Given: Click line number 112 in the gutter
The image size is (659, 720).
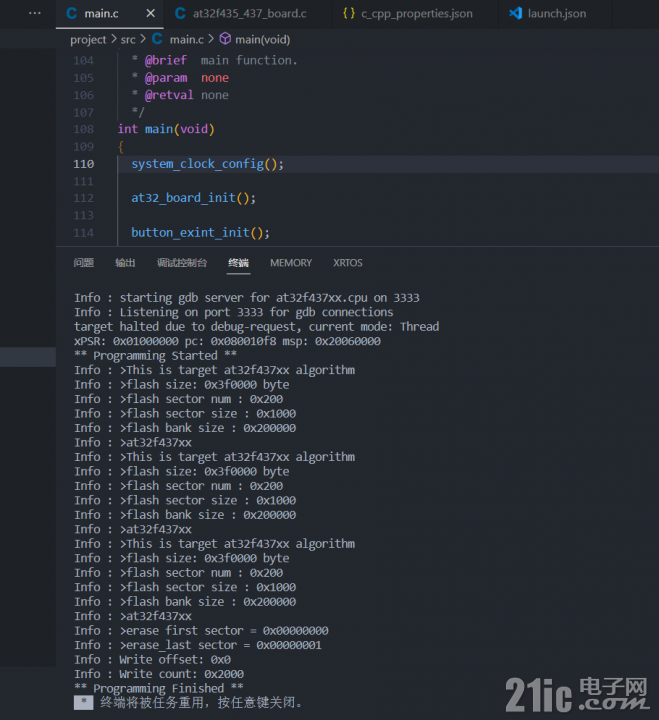Looking at the screenshot, I should pos(84,198).
